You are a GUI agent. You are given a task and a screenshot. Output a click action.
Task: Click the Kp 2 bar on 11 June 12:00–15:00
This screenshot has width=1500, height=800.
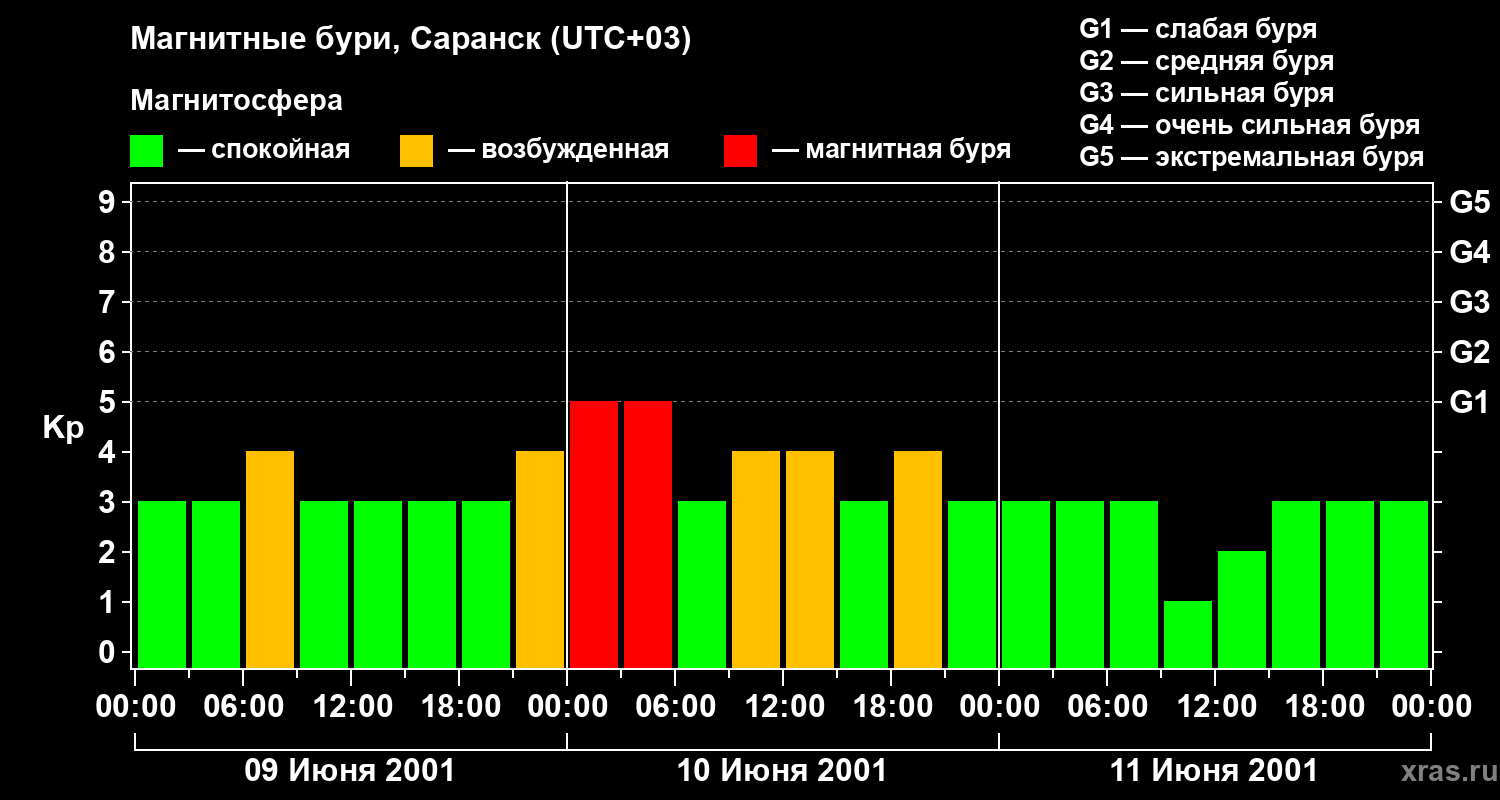coord(1242,609)
